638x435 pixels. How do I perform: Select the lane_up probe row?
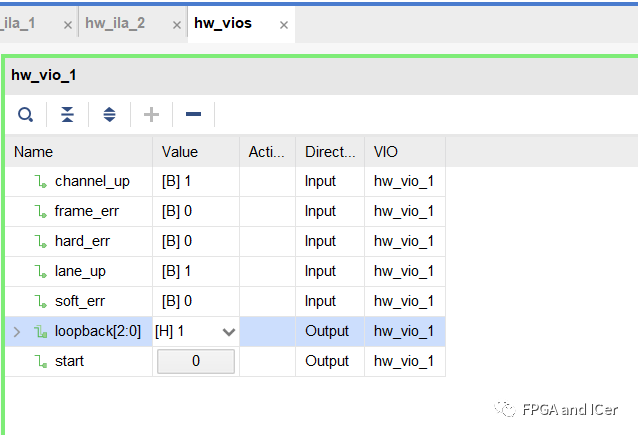pos(225,271)
